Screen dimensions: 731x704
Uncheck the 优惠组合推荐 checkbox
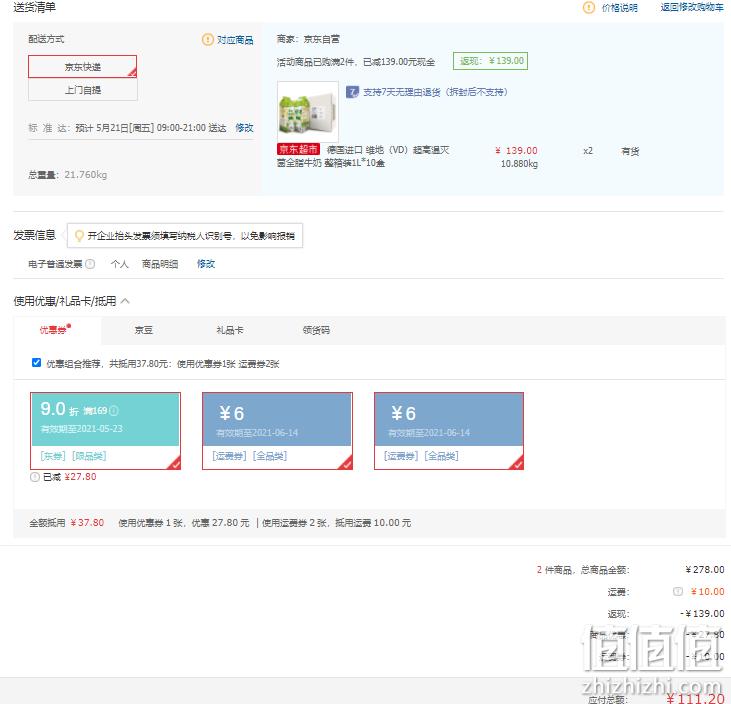point(36,363)
